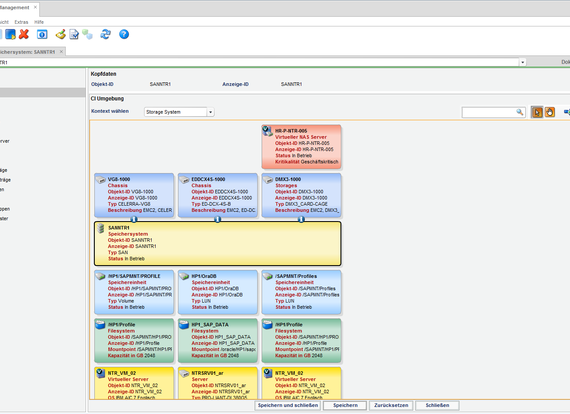The width and height of the screenshot is (570, 414).
Task: Click the VG8-1000 chassis drive icon
Action: (x=101, y=180)
